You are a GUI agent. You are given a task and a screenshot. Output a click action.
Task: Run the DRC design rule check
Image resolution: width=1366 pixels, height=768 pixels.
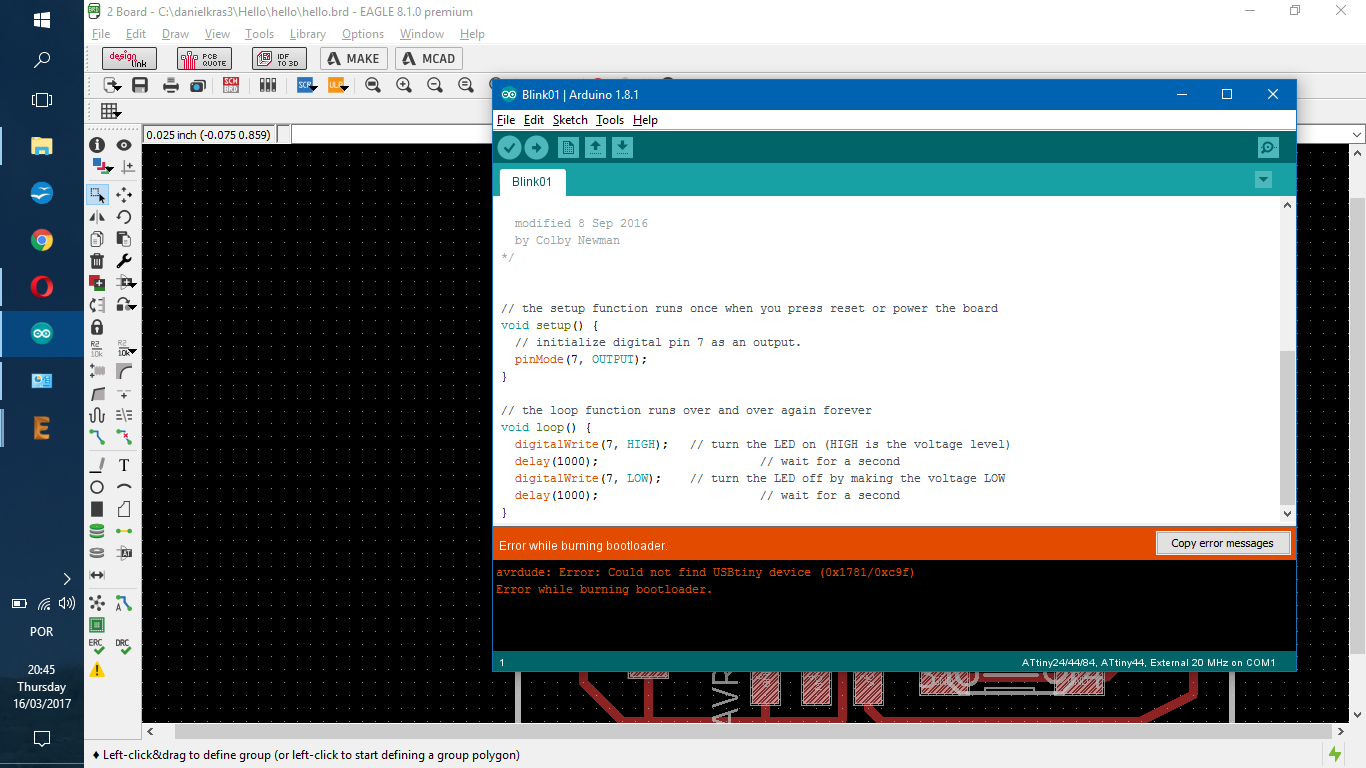[x=124, y=647]
